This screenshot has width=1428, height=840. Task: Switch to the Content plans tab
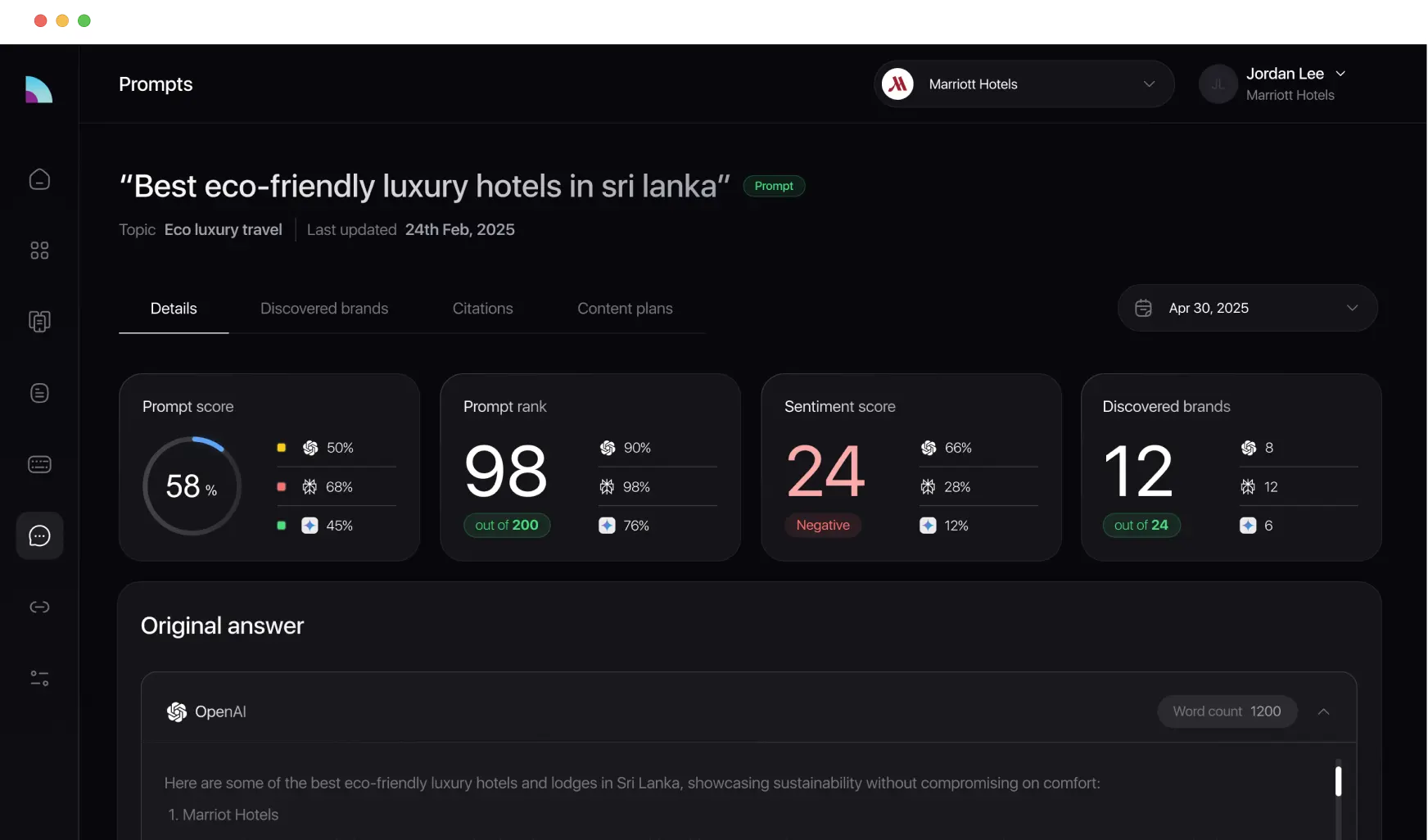(x=625, y=309)
